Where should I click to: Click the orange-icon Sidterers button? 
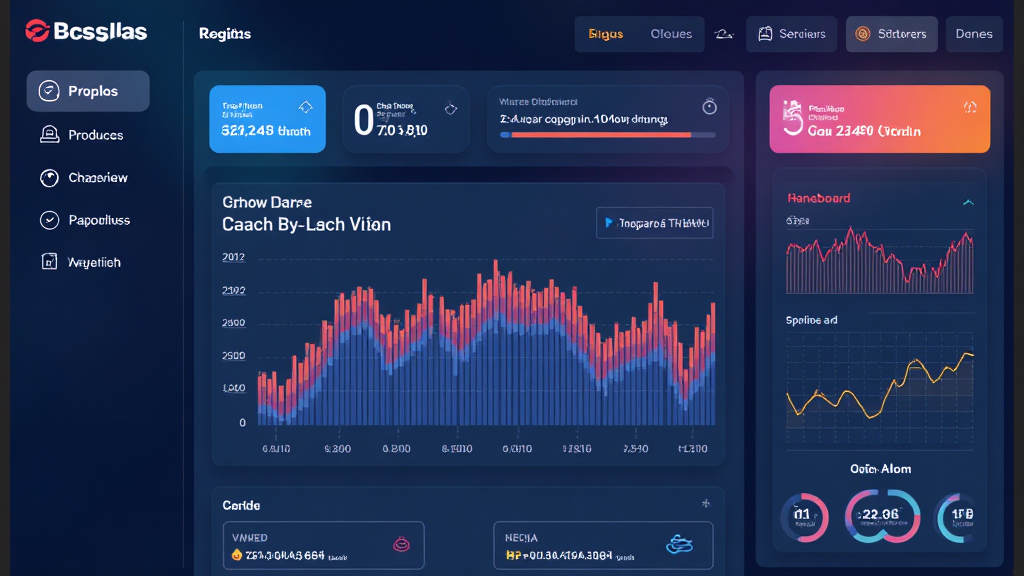891,34
